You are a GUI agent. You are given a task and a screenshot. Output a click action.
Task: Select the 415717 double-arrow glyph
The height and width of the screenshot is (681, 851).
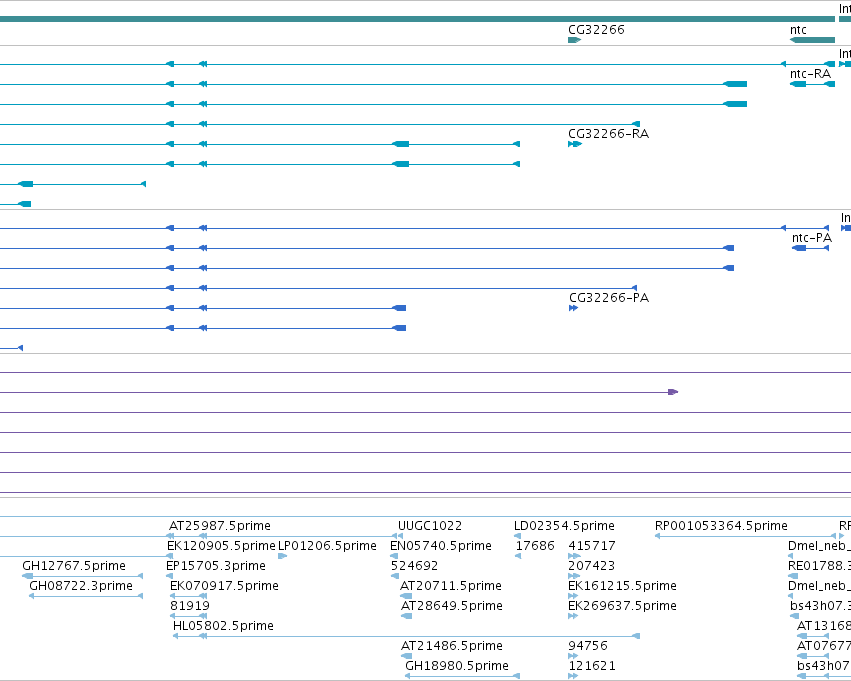574,556
